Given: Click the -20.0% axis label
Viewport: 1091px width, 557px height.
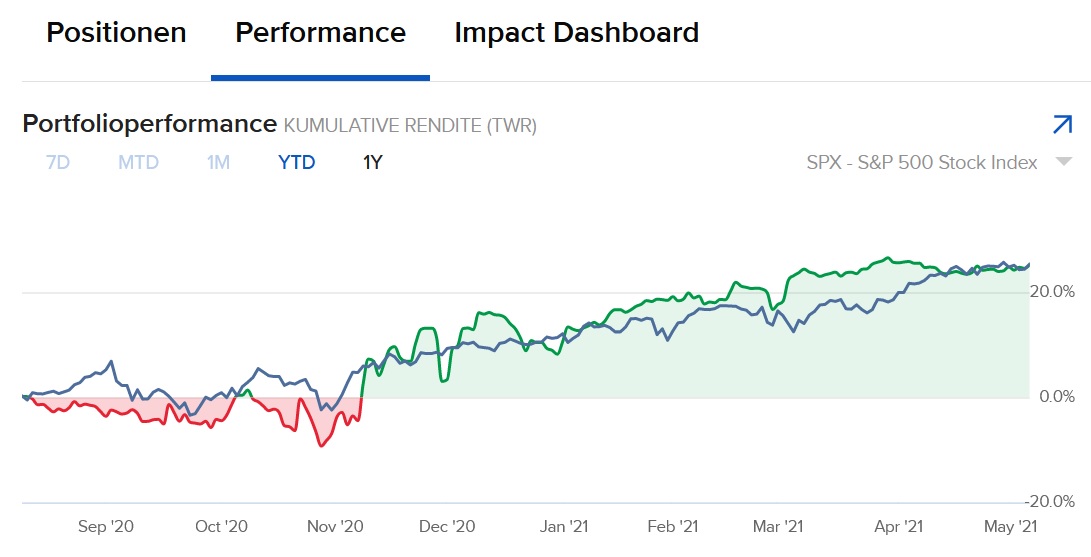Looking at the screenshot, I should pyautogui.click(x=1051, y=502).
